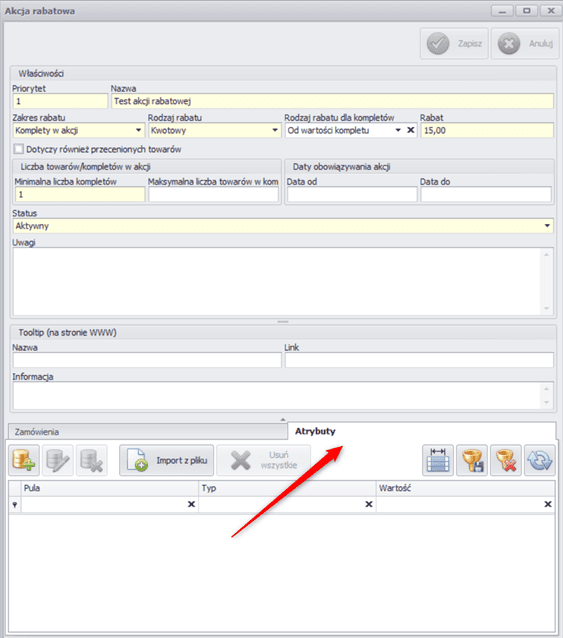Click the Data od input field
This screenshot has height=638, width=563.
point(352,194)
